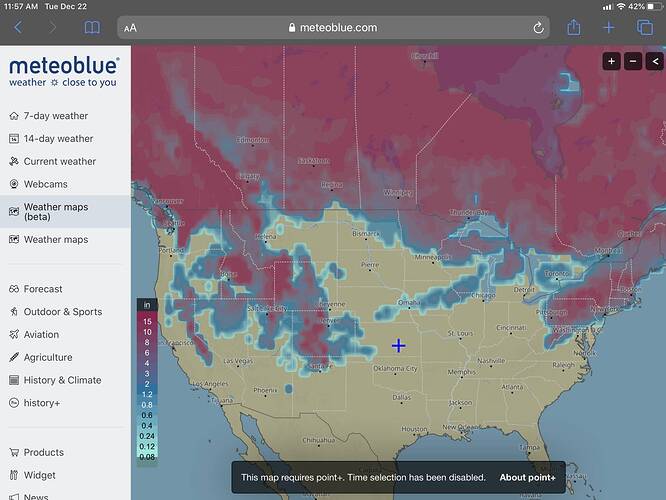This screenshot has height=500, width=666.
Task: Tap Safari's back arrow
Action: pyautogui.click(x=18, y=28)
